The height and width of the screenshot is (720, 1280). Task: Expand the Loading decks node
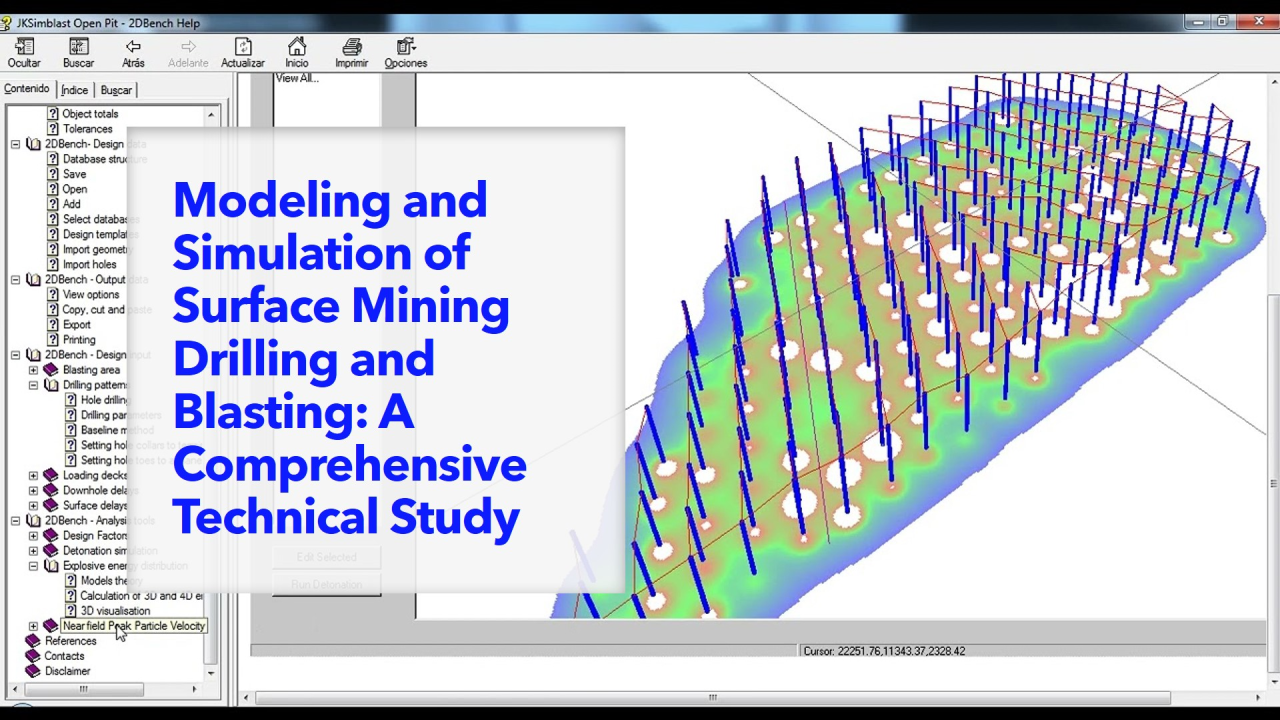click(x=33, y=476)
